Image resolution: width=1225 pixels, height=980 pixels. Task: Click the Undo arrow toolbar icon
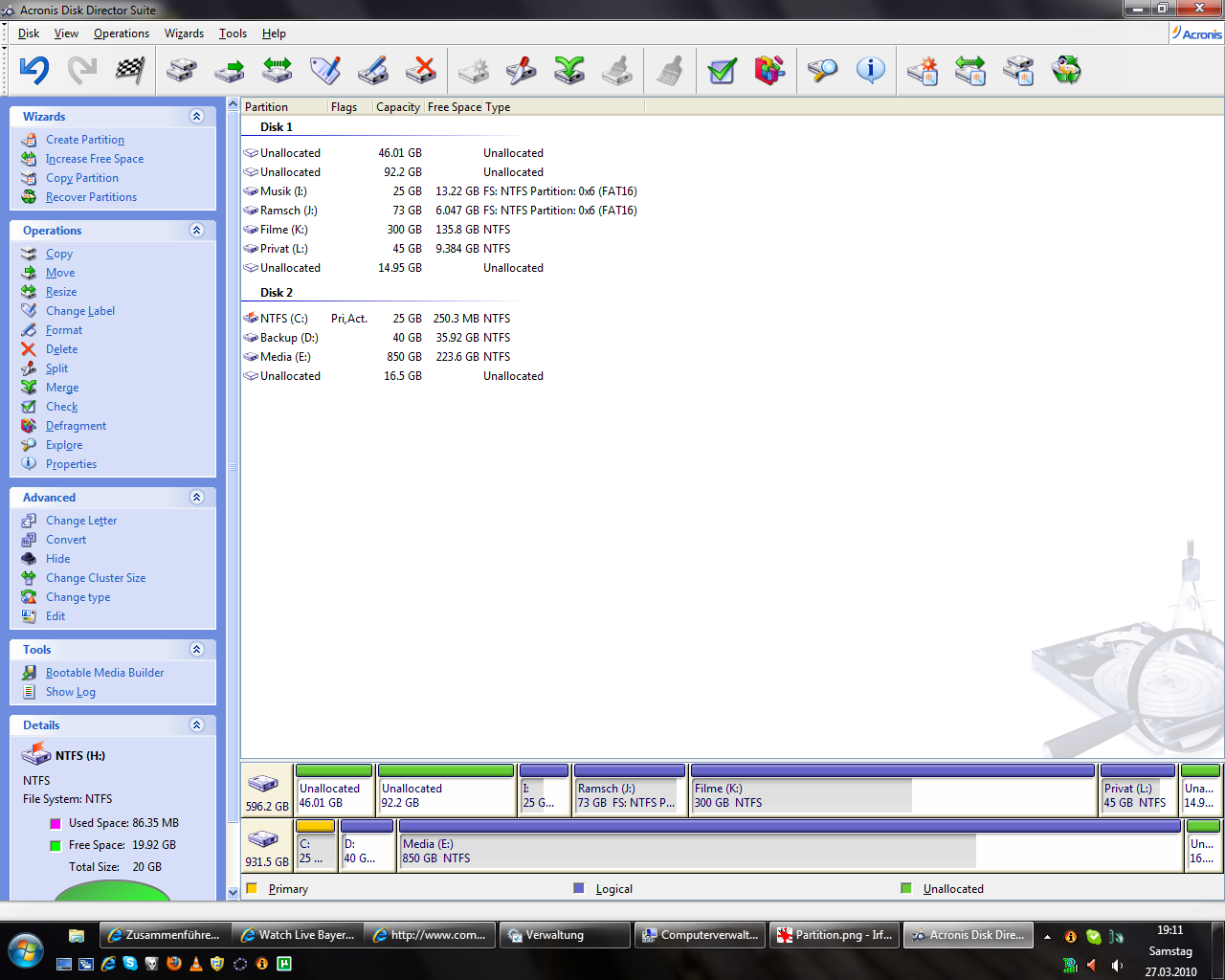(x=34, y=70)
